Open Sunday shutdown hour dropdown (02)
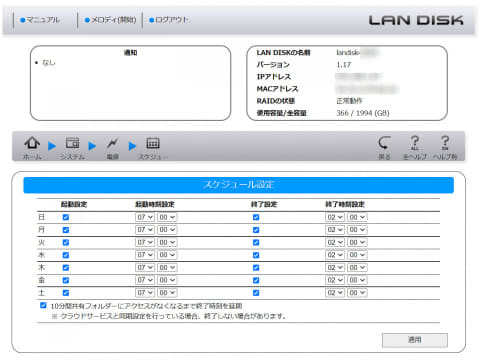Viewport: 480px width, 360px height. coord(335,217)
